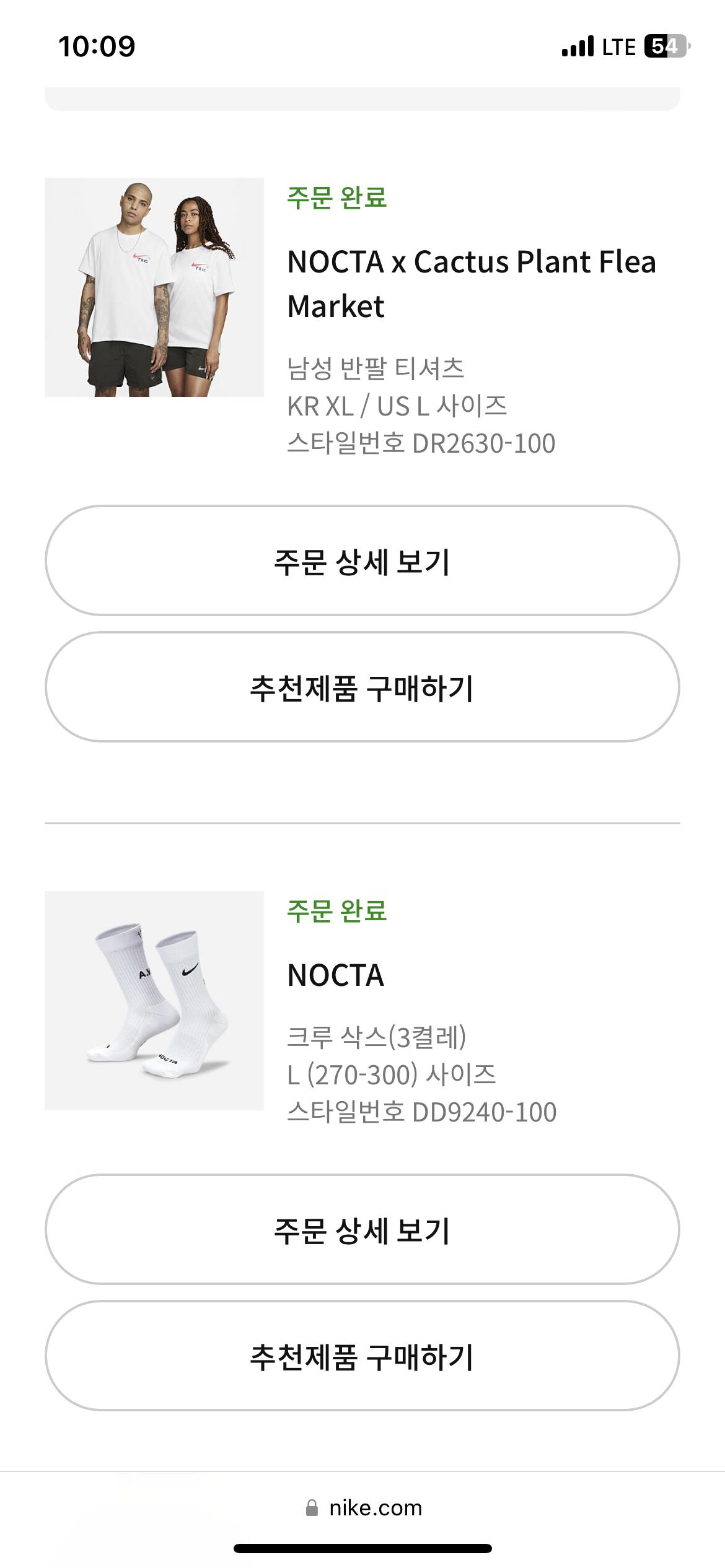Tap the cellular signal bars icon
725x1568 pixels.
pyautogui.click(x=578, y=46)
